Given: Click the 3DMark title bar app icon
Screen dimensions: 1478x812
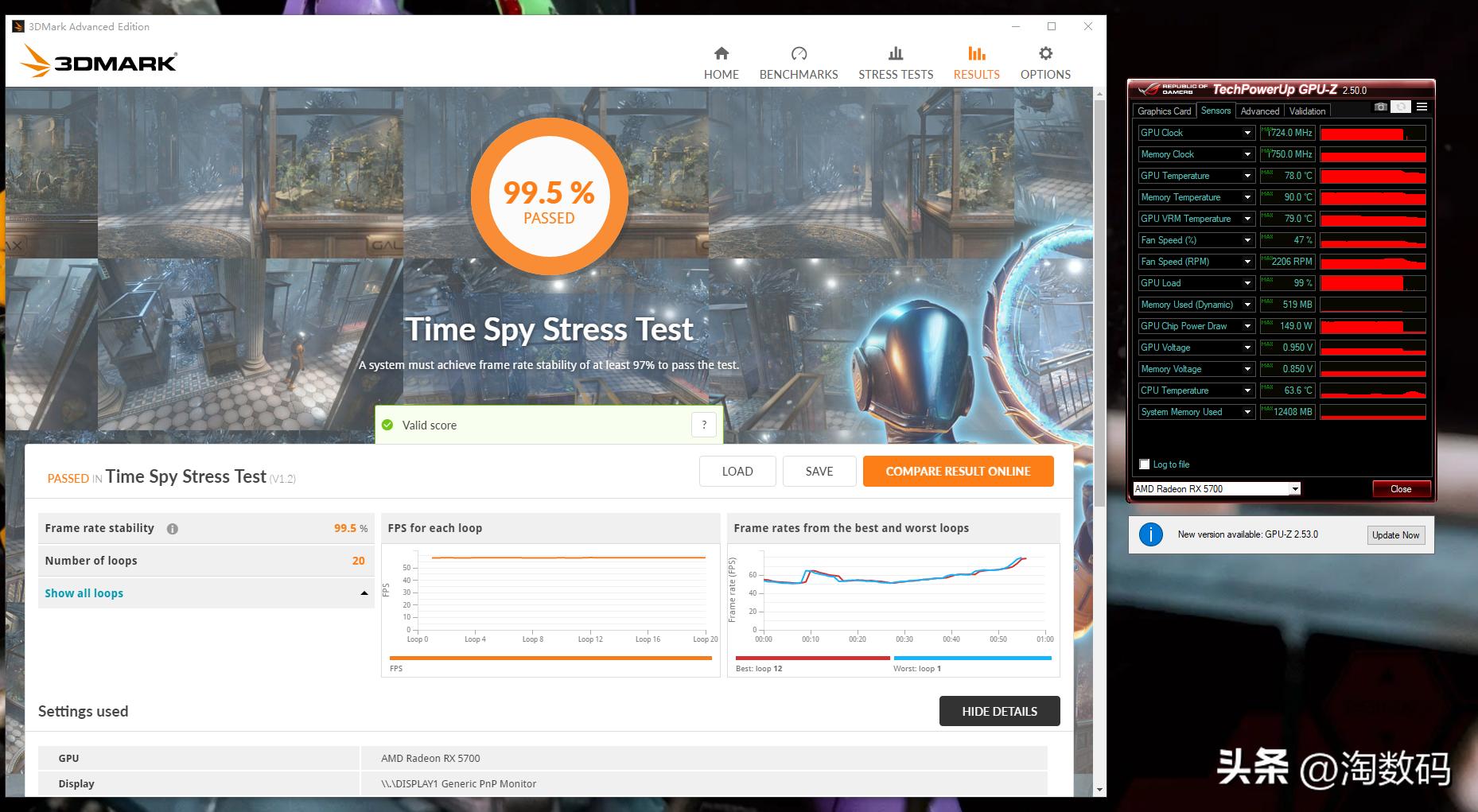Looking at the screenshot, I should 18,26.
